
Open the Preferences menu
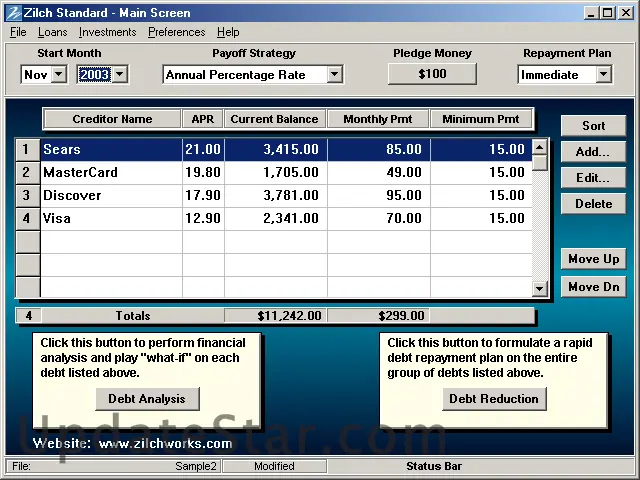(x=176, y=32)
